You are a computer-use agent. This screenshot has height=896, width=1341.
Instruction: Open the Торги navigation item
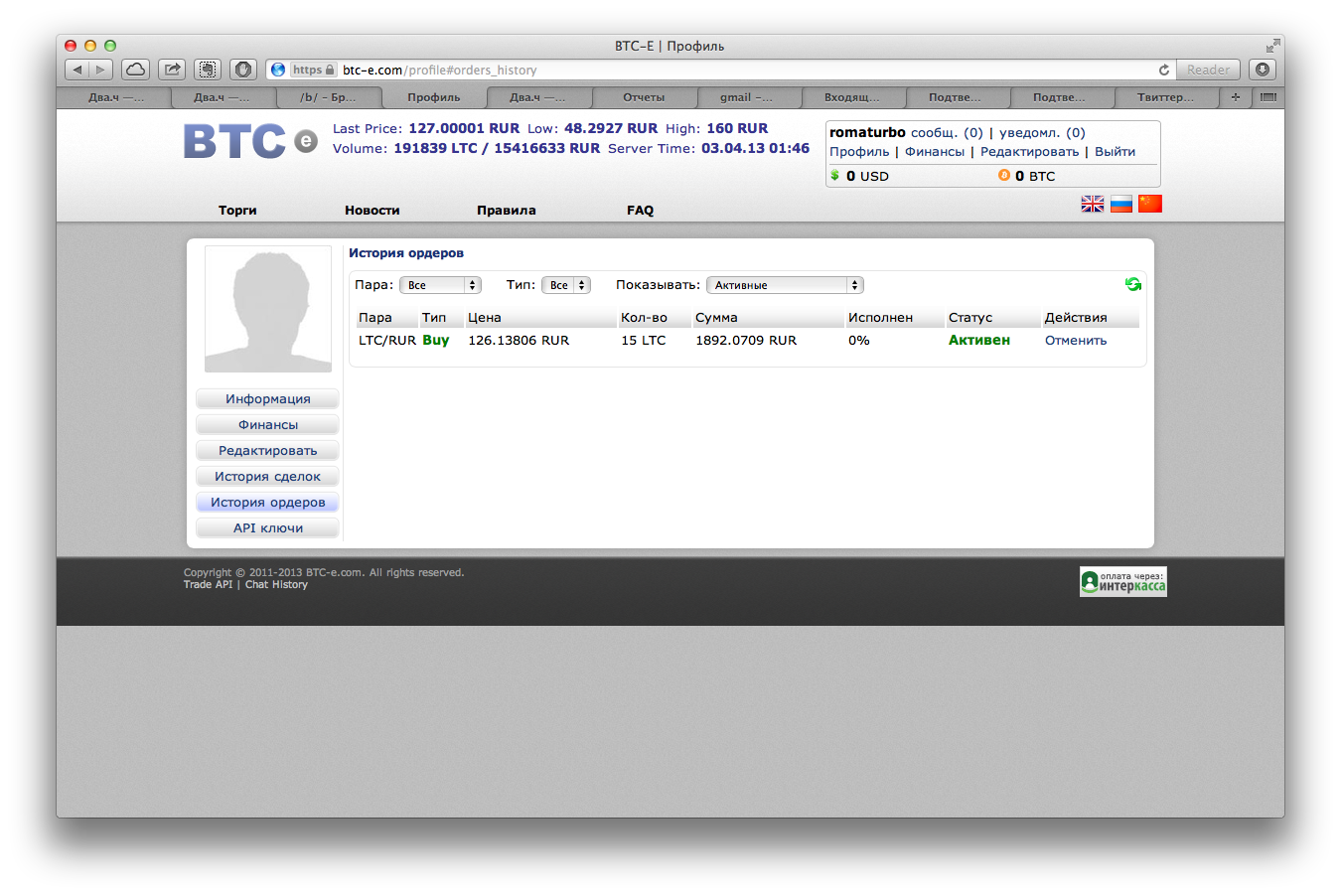(237, 210)
